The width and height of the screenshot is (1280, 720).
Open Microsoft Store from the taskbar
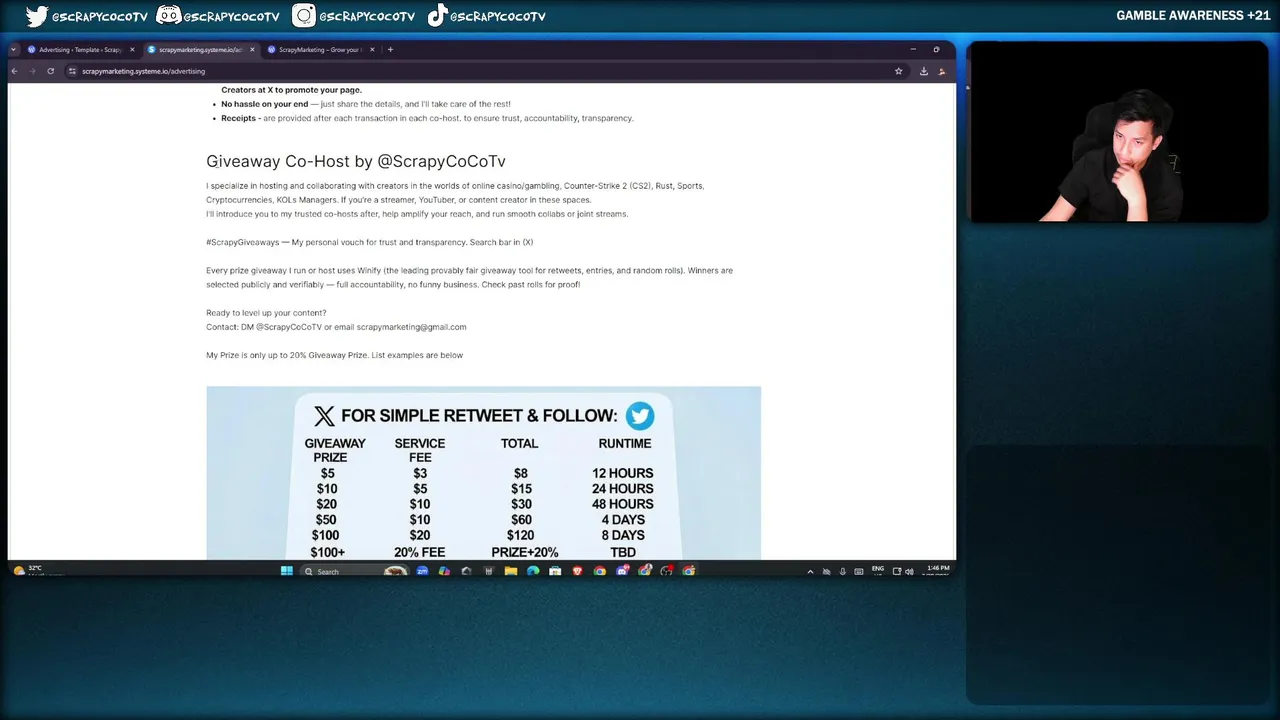click(555, 571)
